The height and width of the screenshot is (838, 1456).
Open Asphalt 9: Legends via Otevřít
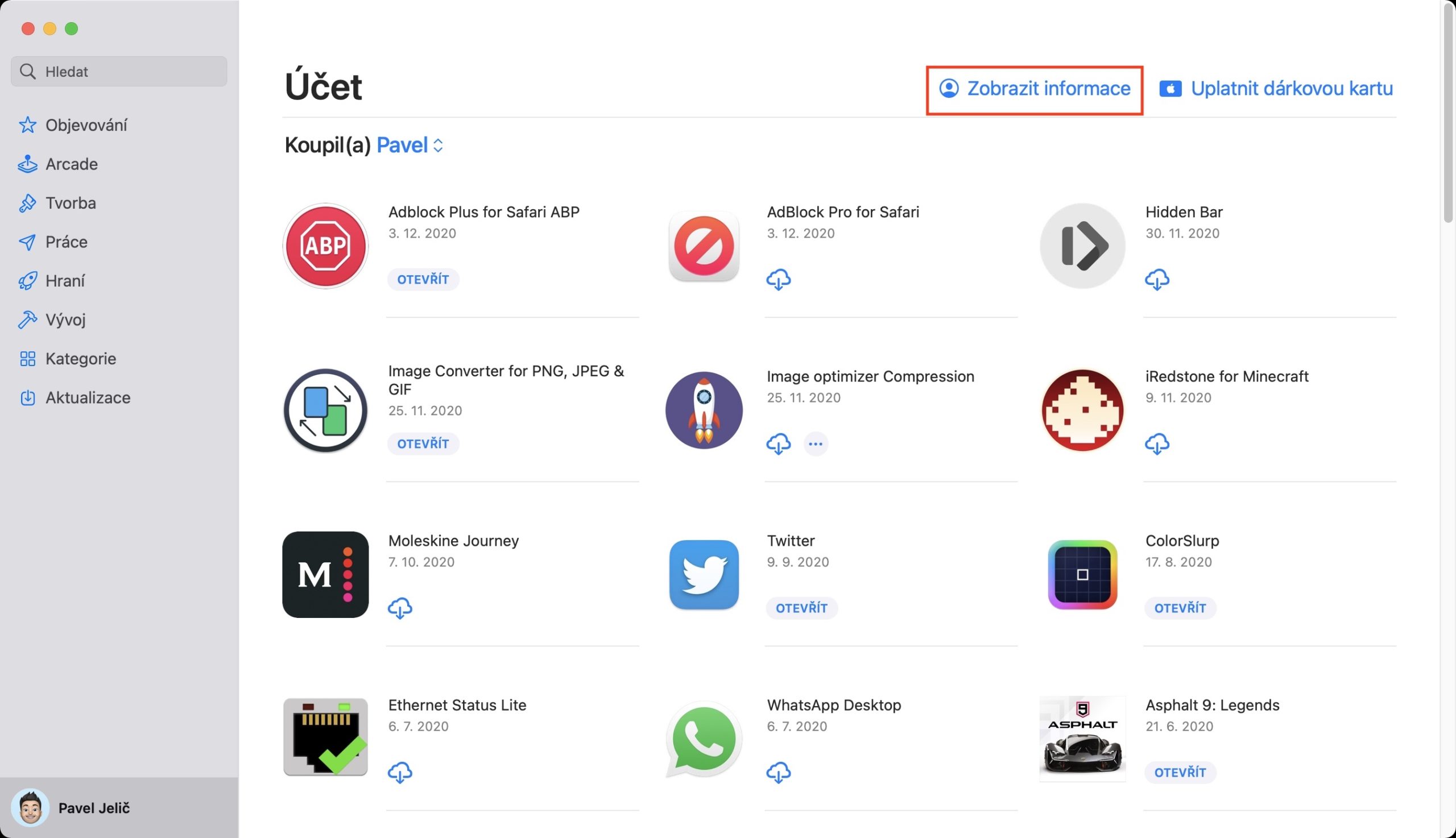(x=1180, y=773)
